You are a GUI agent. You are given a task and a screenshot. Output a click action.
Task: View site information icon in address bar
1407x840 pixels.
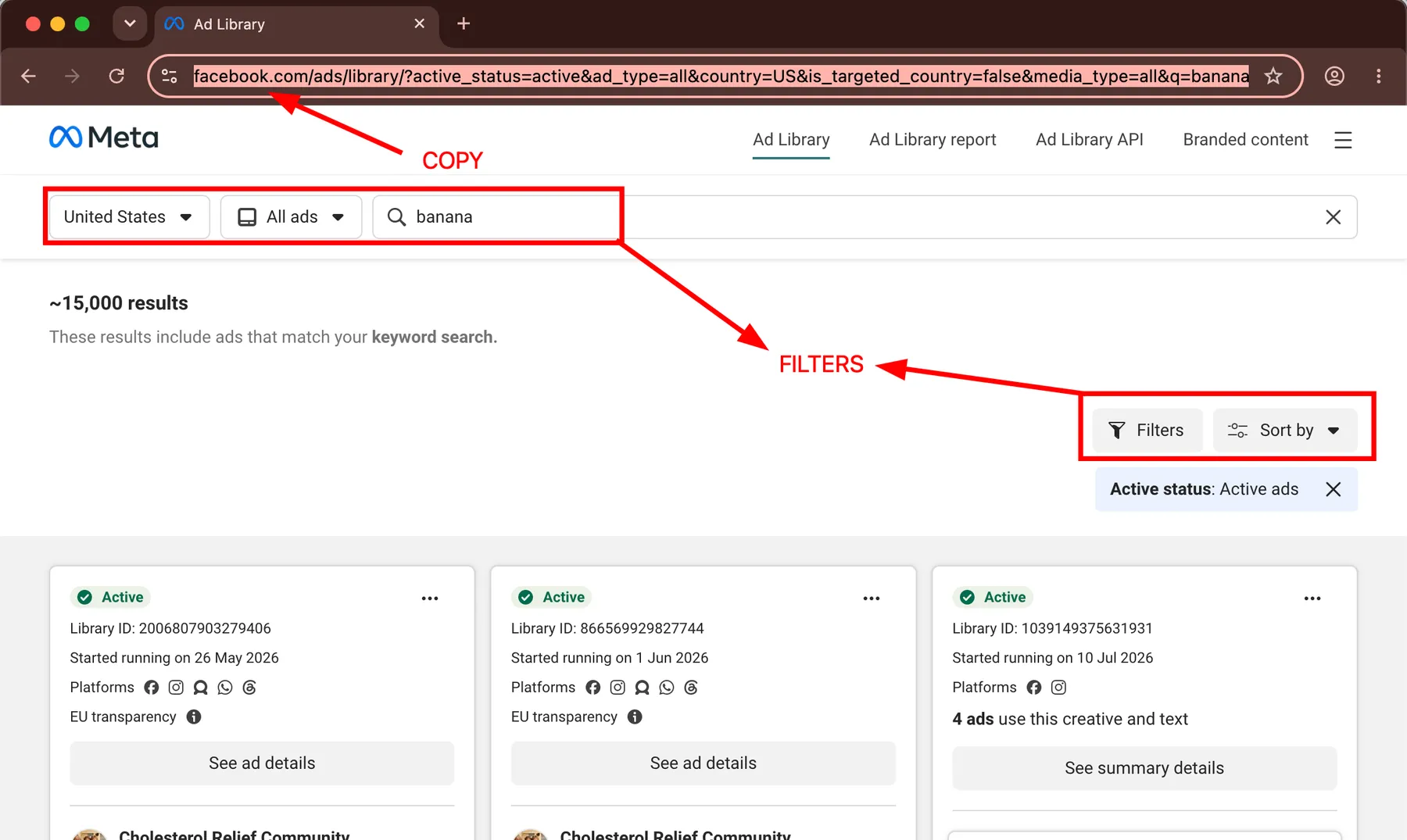(x=170, y=76)
